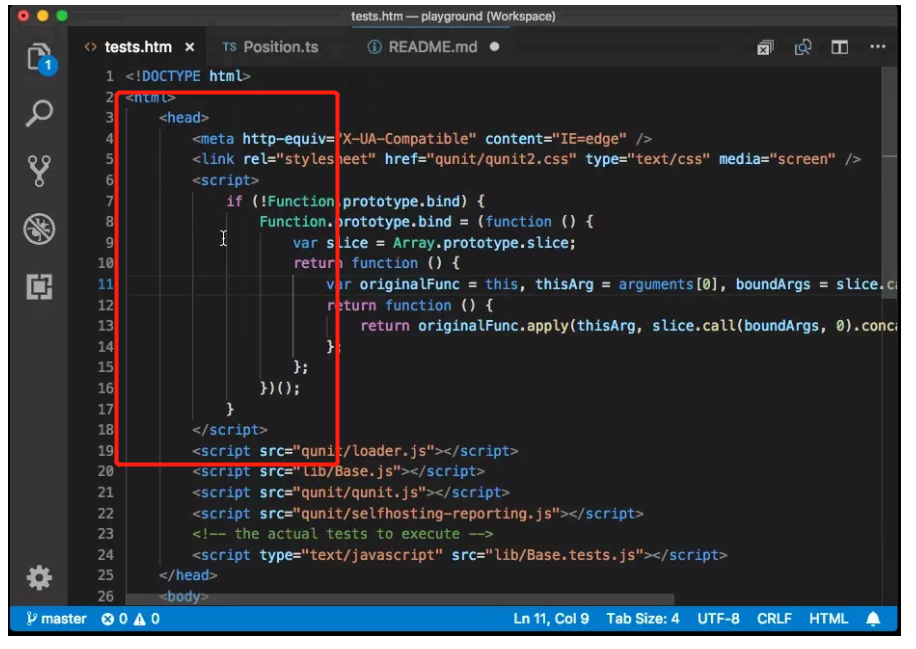Open the Source Control view
Image resolution: width=916 pixels, height=649 pixels.
tap(39, 171)
